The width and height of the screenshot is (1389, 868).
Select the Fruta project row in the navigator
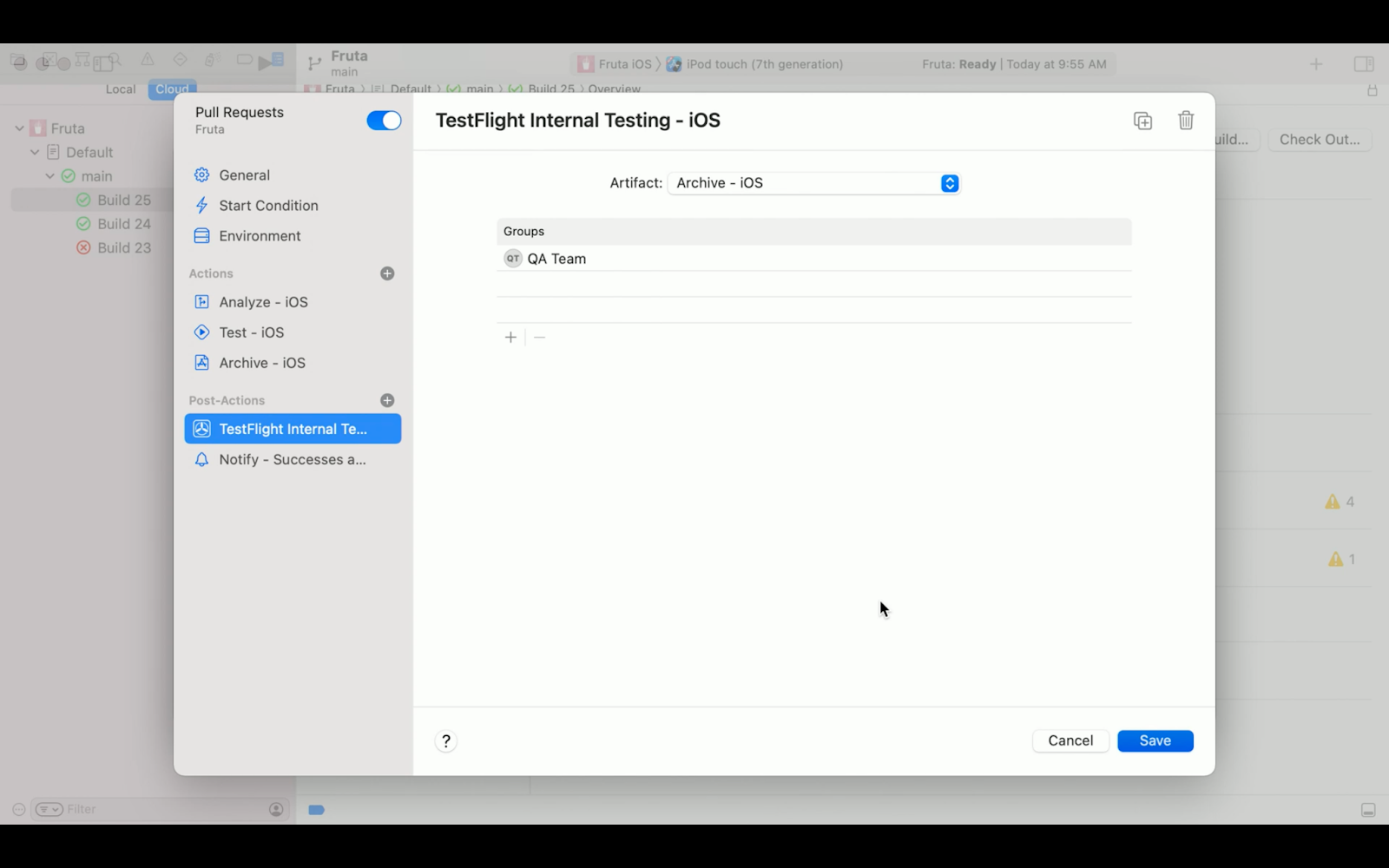pos(92,128)
